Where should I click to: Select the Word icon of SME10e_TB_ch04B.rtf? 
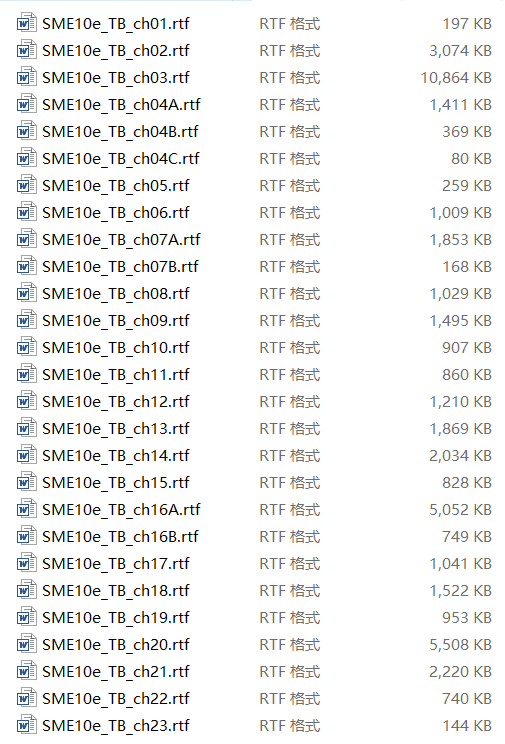[26, 131]
